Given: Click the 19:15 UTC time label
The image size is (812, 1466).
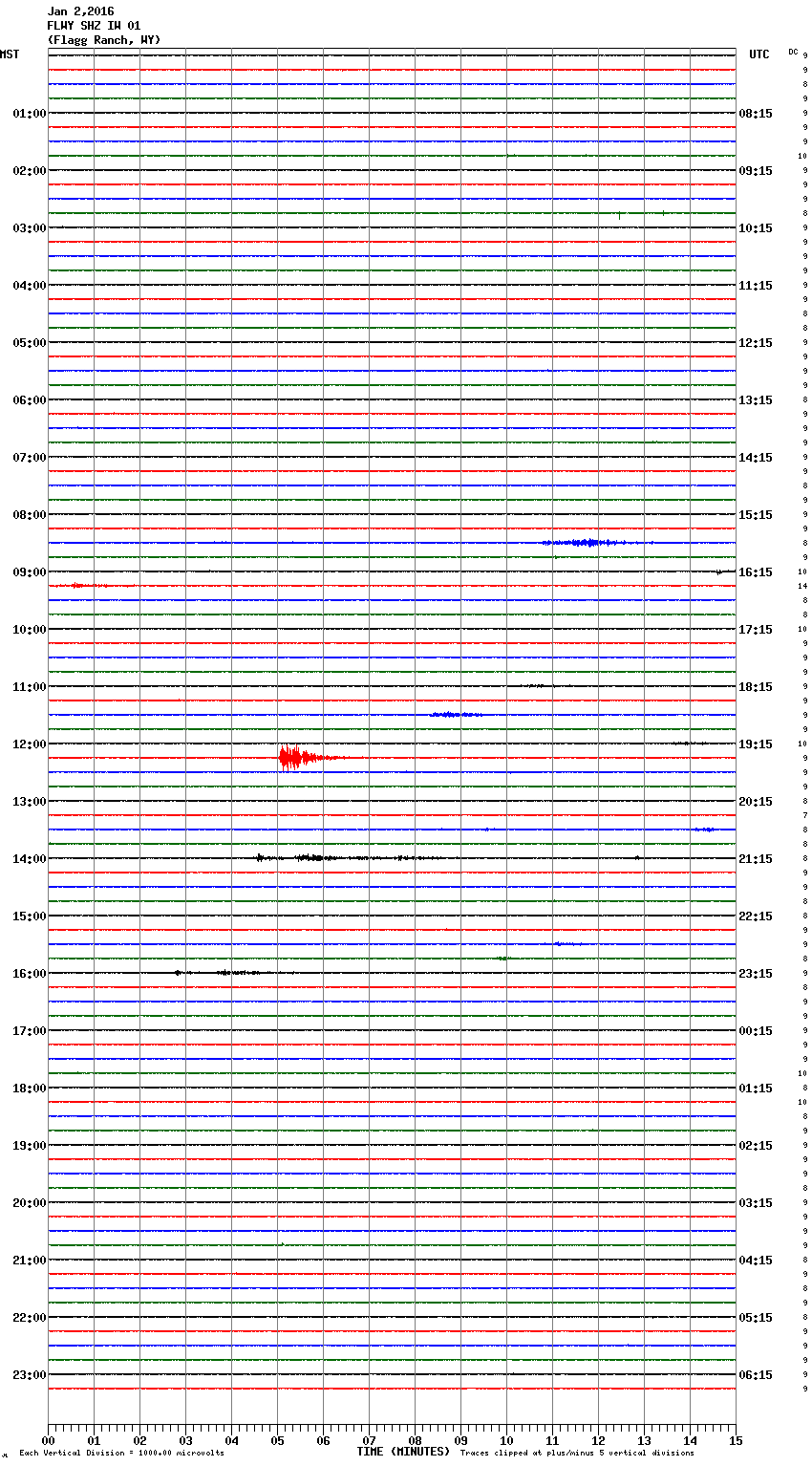Looking at the screenshot, I should click(x=756, y=744).
